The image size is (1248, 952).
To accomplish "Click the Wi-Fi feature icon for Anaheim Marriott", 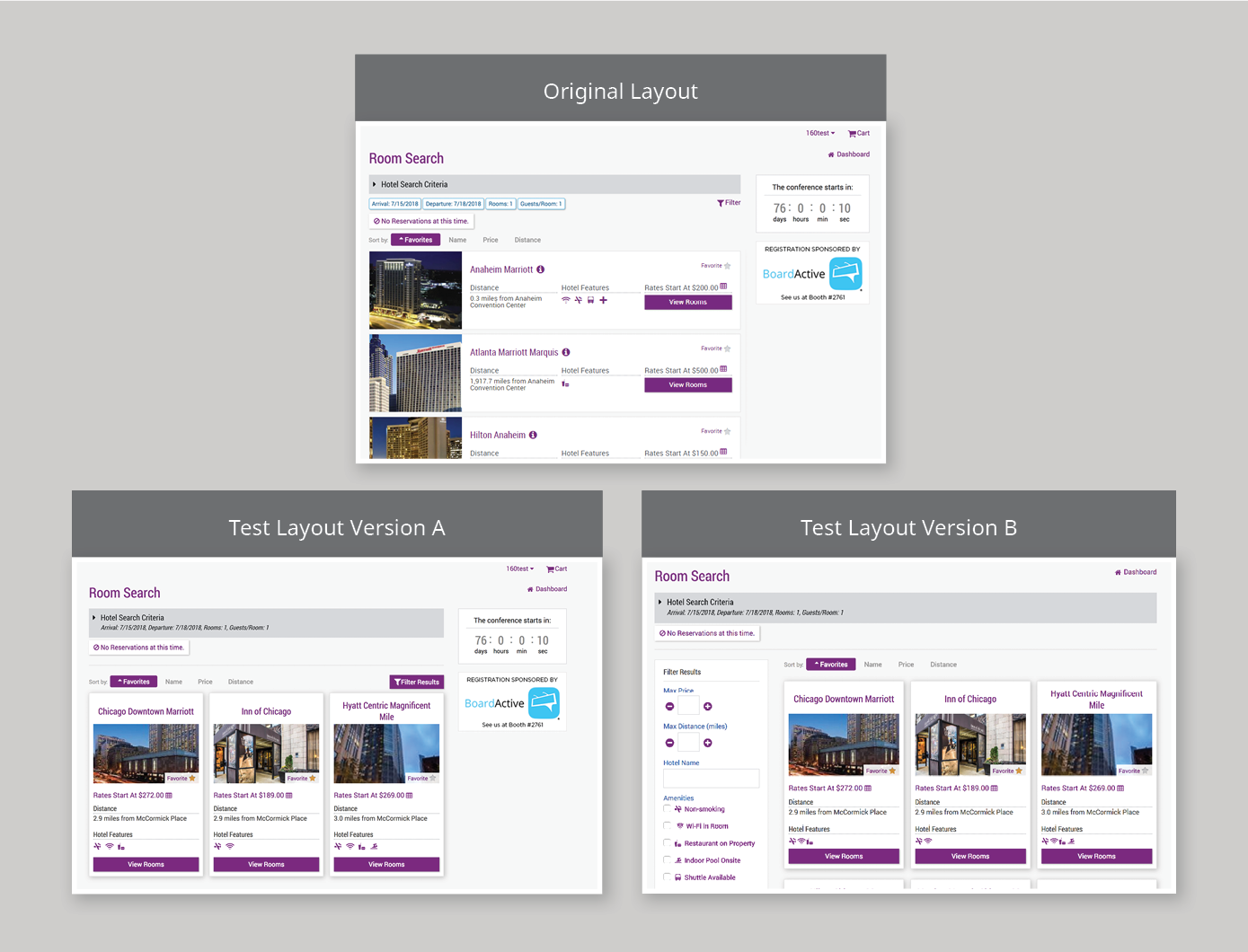I will tap(566, 300).
